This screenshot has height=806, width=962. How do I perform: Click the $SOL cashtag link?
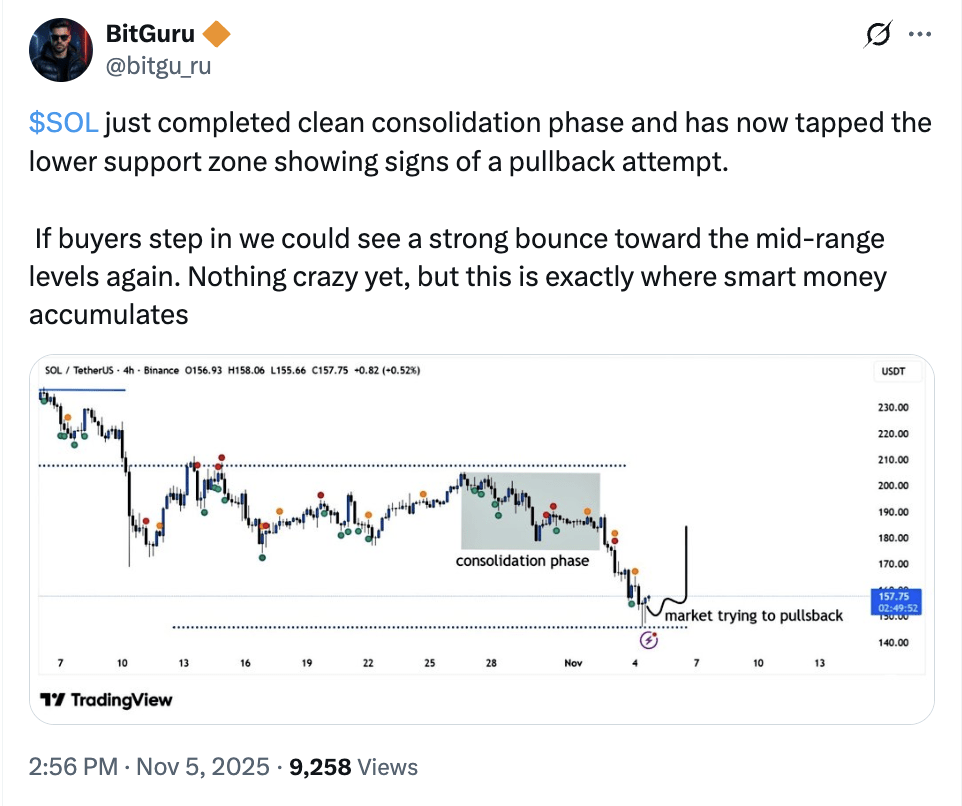pos(64,123)
